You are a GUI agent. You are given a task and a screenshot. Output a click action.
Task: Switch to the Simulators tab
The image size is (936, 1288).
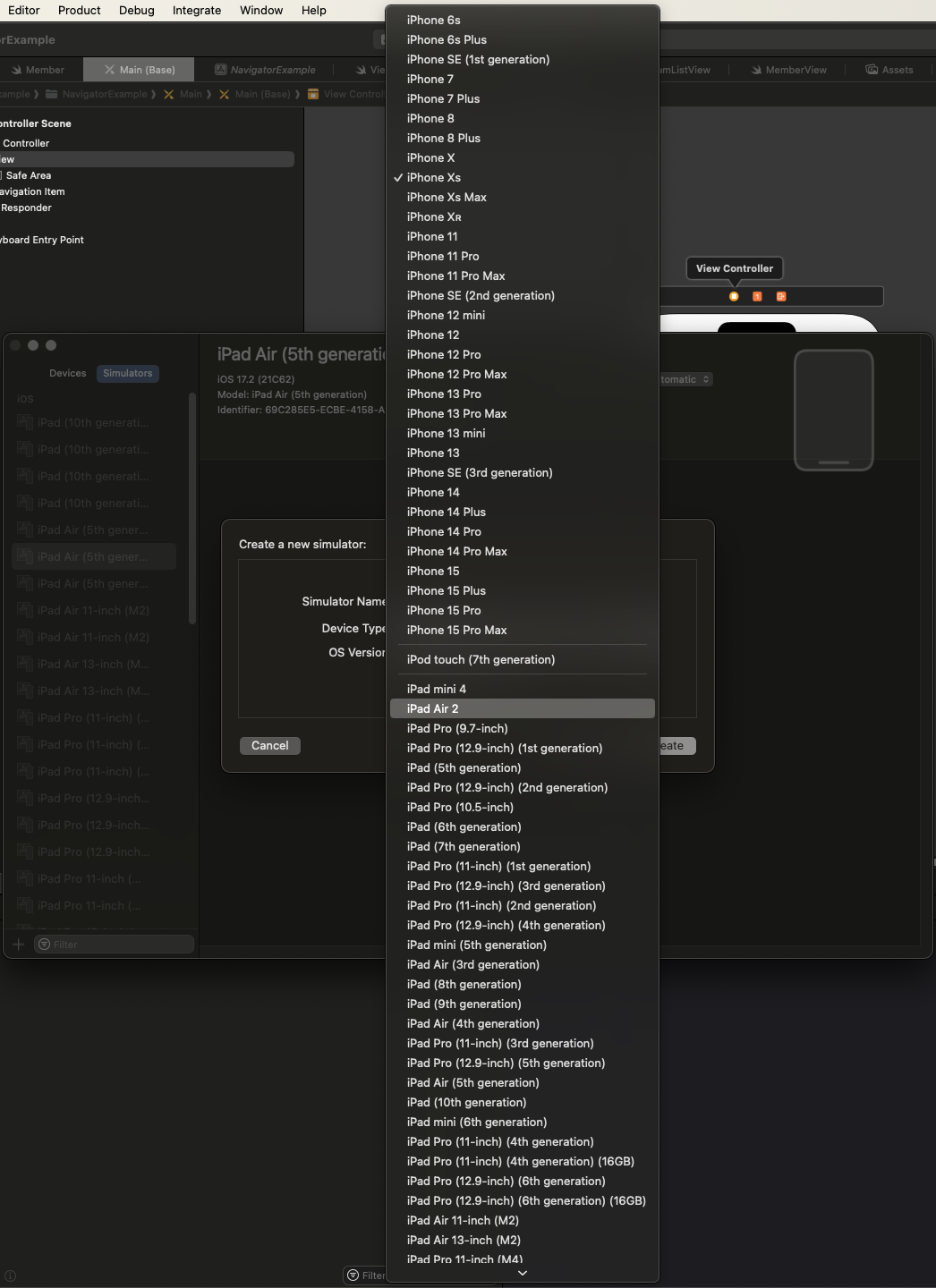click(127, 373)
